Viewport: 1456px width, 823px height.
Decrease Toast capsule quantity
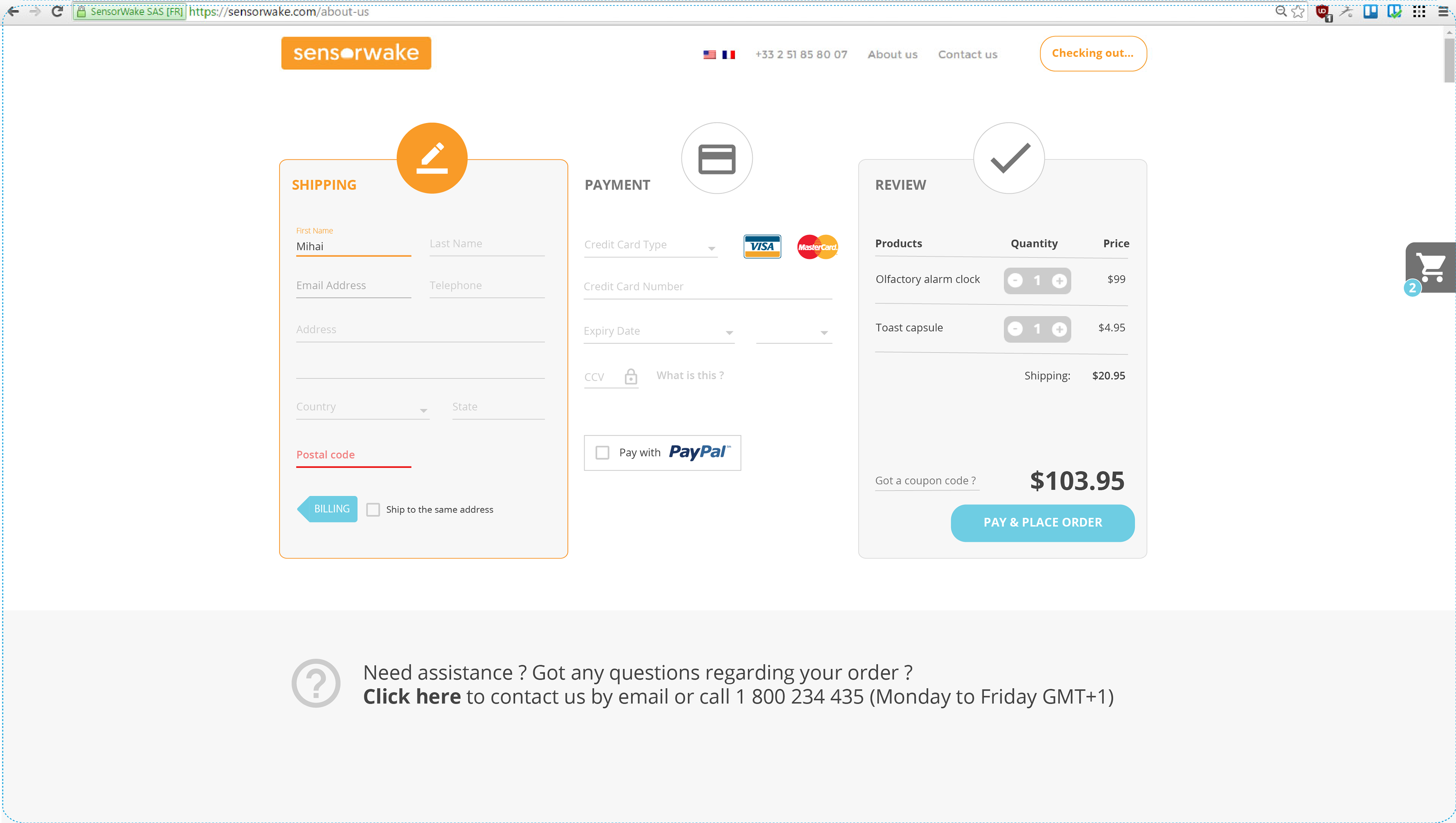tap(1015, 329)
